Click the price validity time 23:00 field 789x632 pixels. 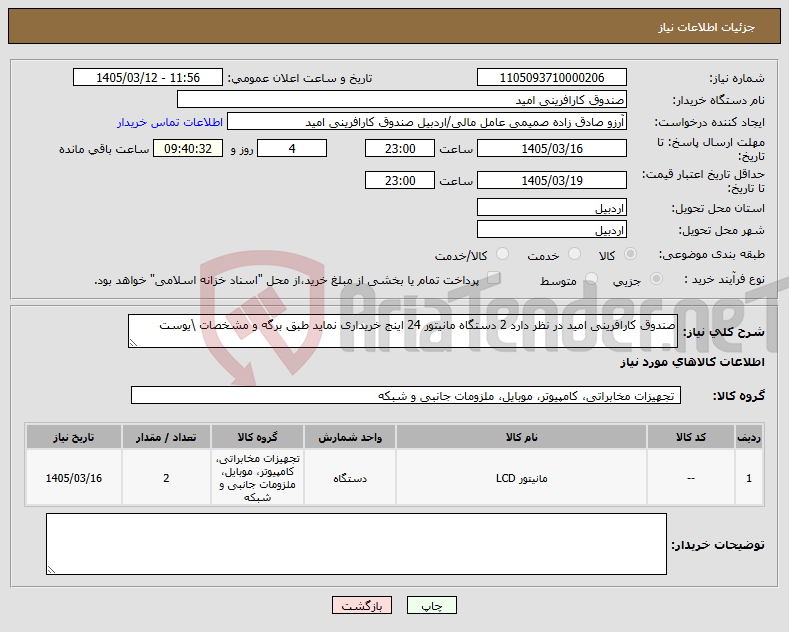(x=400, y=180)
